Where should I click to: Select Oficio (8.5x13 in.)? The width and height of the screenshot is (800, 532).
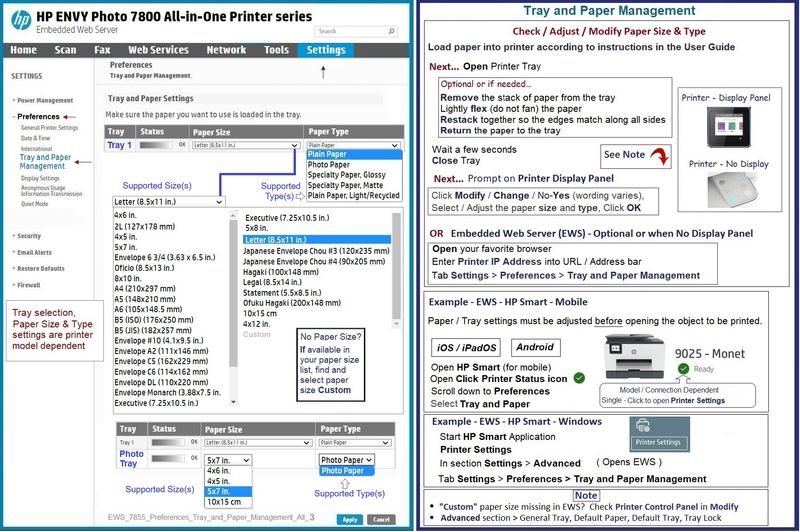pyautogui.click(x=144, y=268)
